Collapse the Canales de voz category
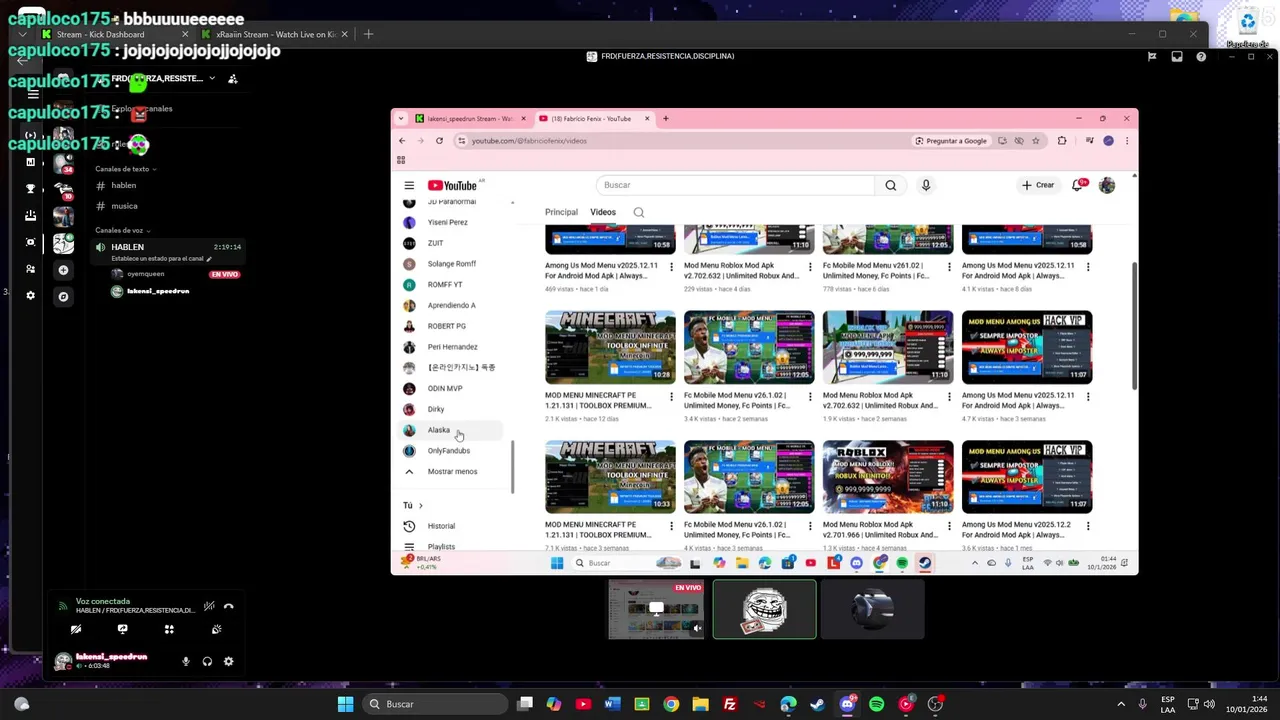1280x720 pixels. click(x=122, y=231)
